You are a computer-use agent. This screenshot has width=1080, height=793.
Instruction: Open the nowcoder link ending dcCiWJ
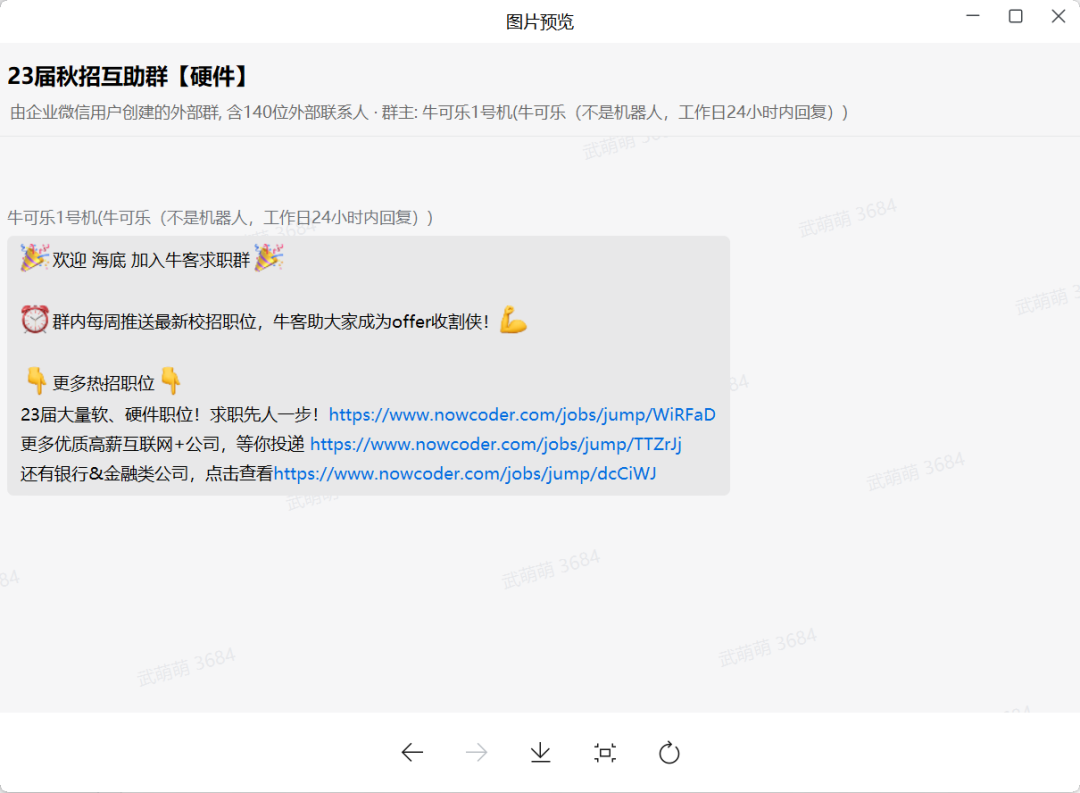tap(465, 474)
